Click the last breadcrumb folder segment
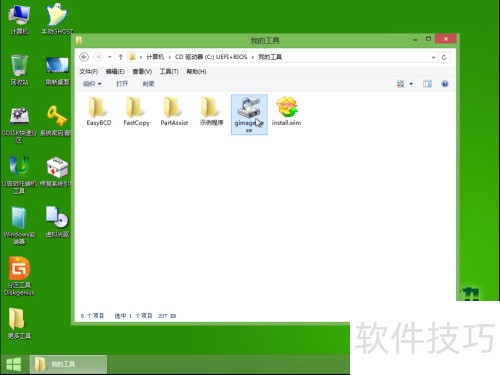This screenshot has width=500, height=375. (270, 57)
